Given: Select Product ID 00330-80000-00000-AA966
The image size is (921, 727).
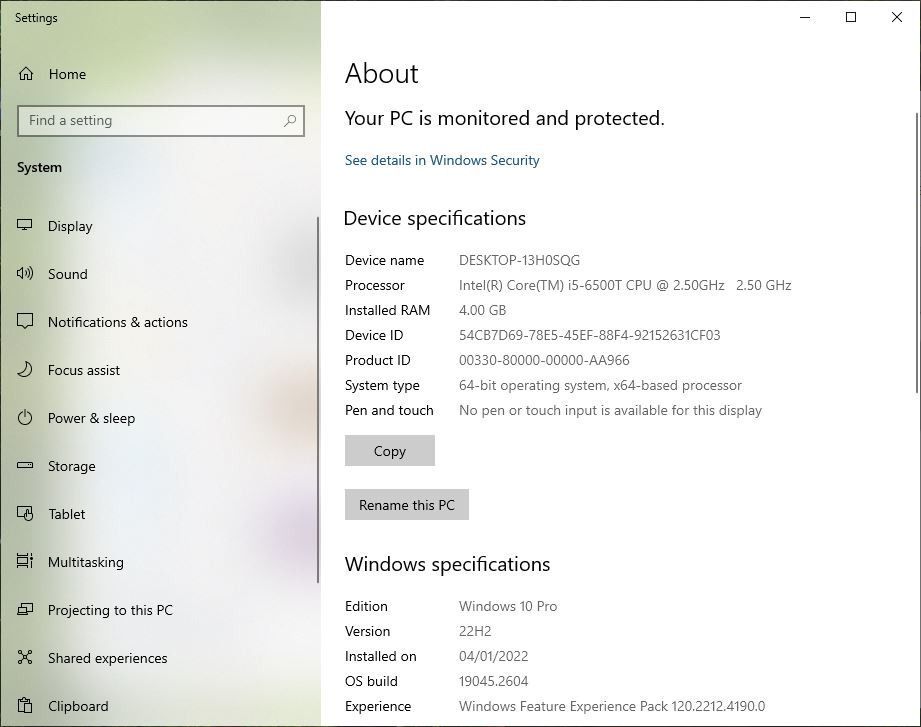Looking at the screenshot, I should coord(544,360).
